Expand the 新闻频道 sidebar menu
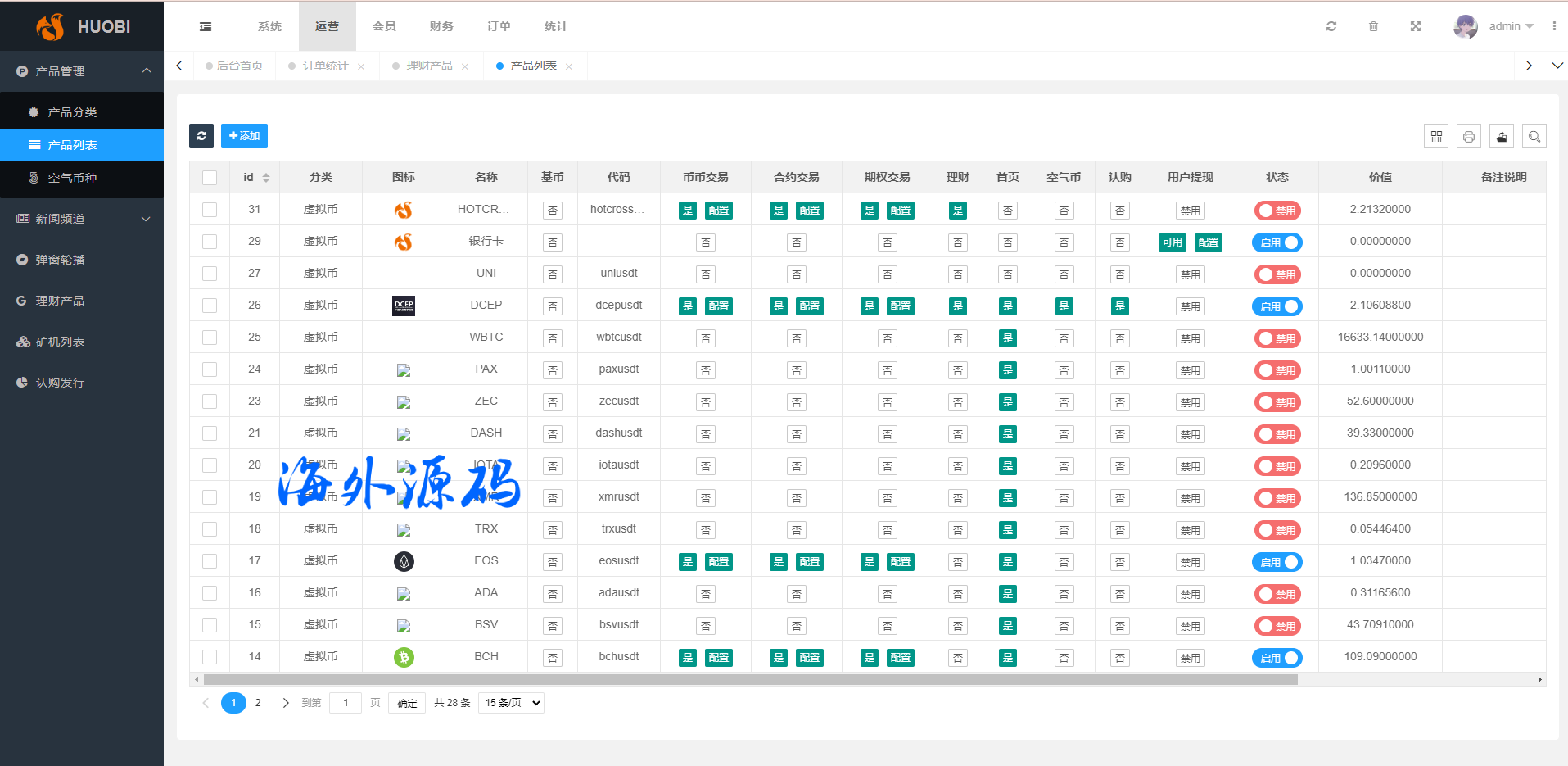Viewport: 1568px width, 766px height. [82, 219]
